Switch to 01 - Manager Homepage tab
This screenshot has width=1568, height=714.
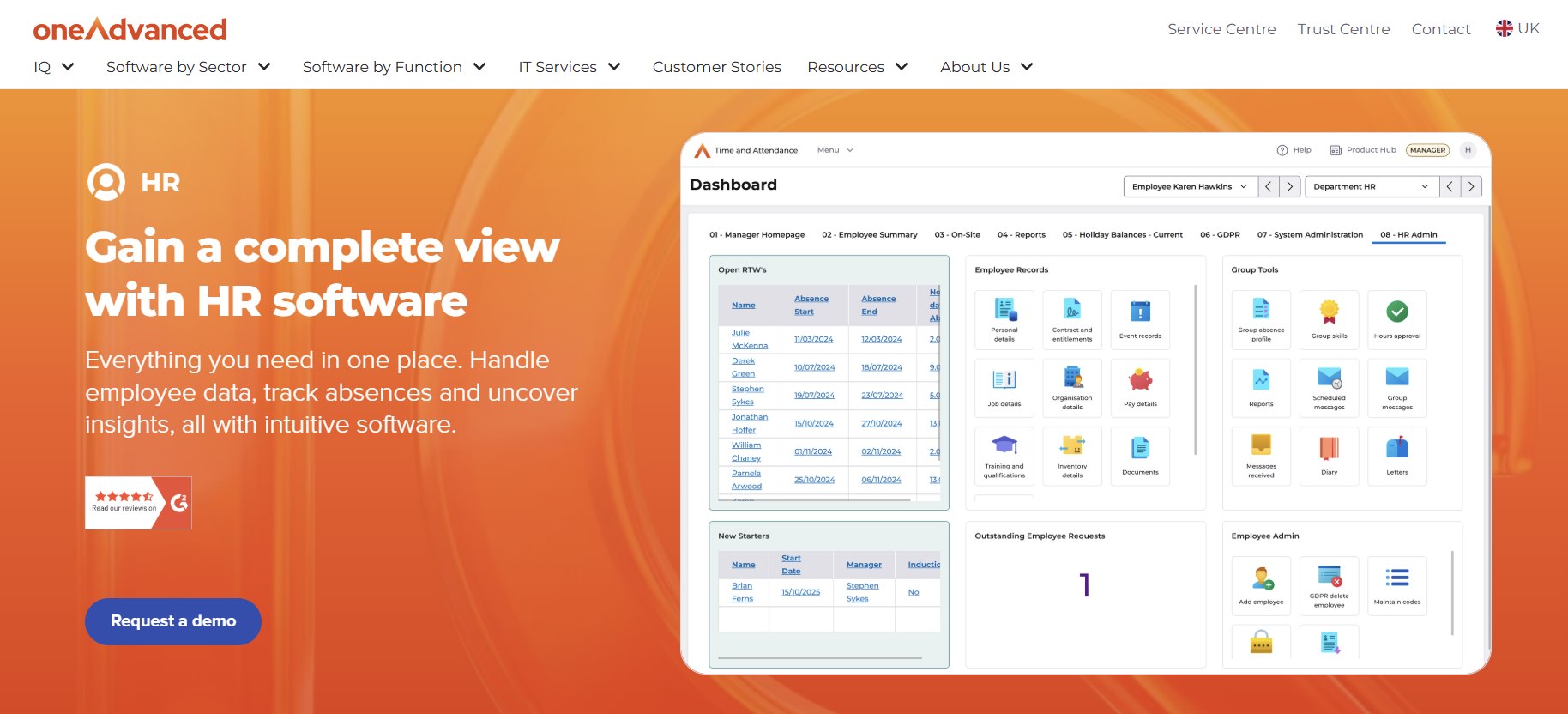click(x=757, y=234)
